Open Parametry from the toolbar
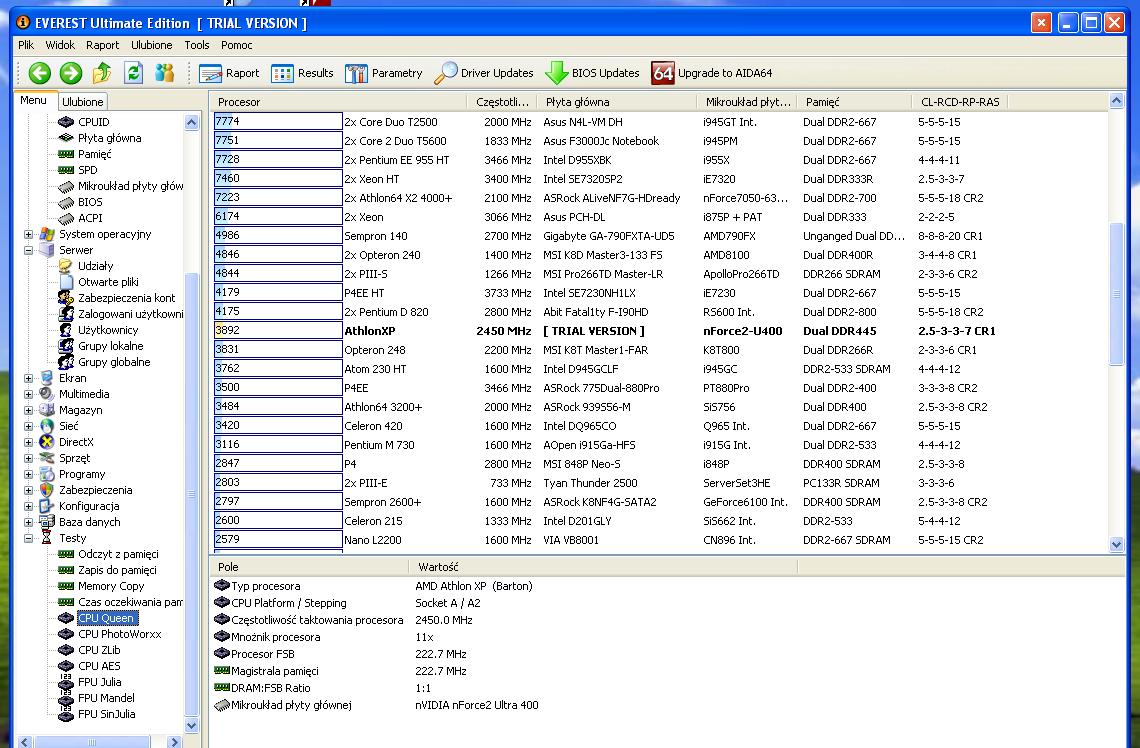The image size is (1140, 748). click(x=383, y=73)
